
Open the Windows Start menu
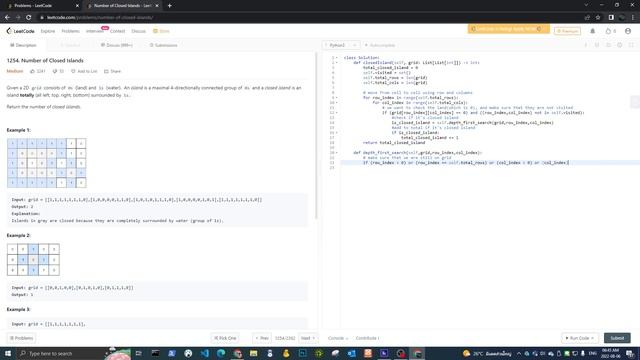coord(8,353)
